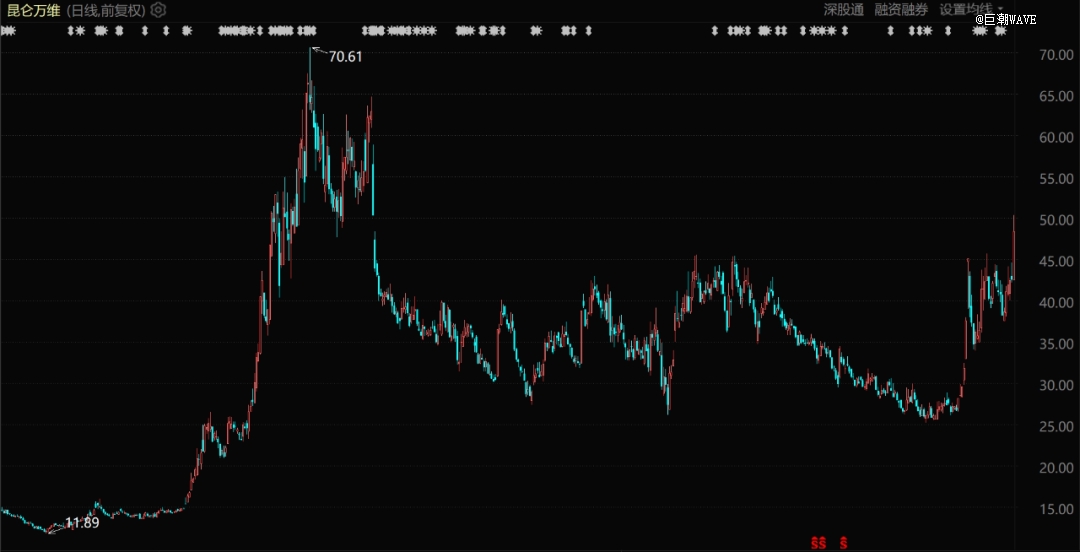Open the 设置均线 moving average settings
Screen dimensions: 1080x552
pos(965,9)
